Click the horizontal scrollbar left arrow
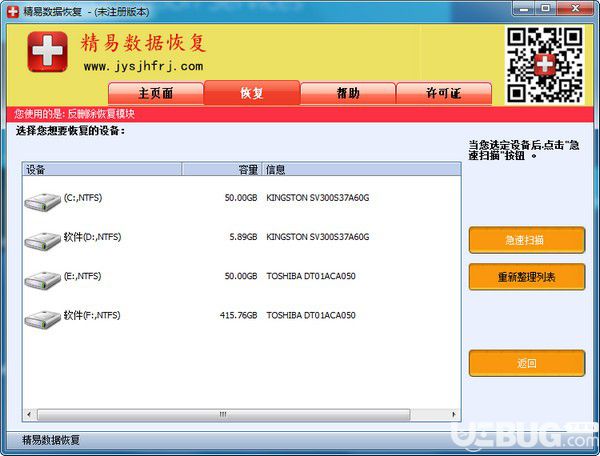 tap(29, 414)
